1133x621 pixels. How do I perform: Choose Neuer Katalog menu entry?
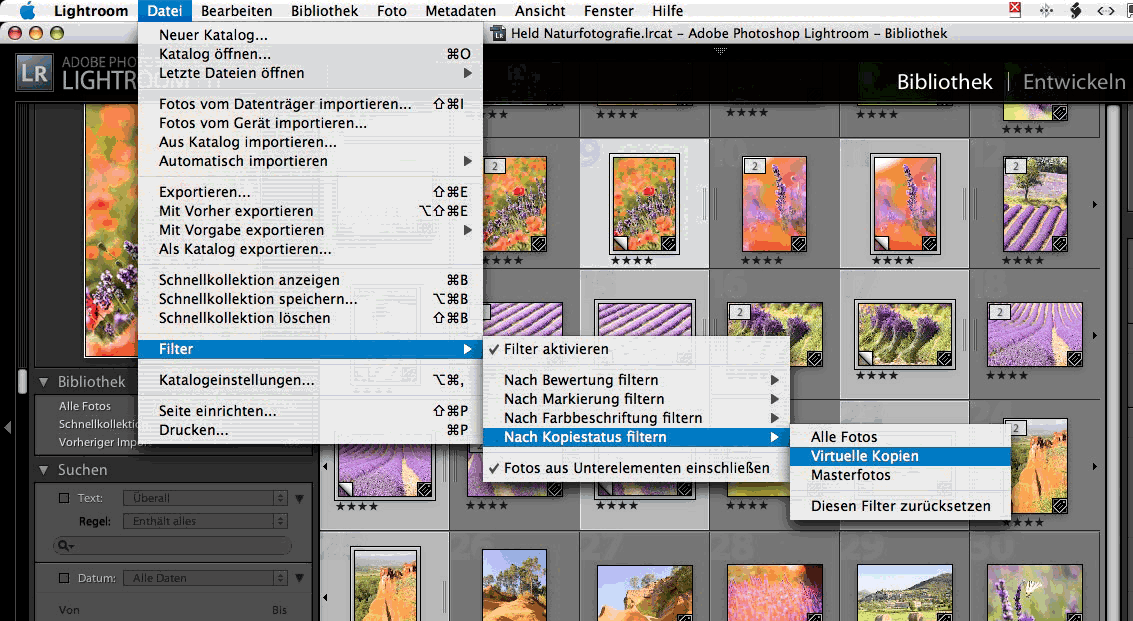click(x=310, y=35)
